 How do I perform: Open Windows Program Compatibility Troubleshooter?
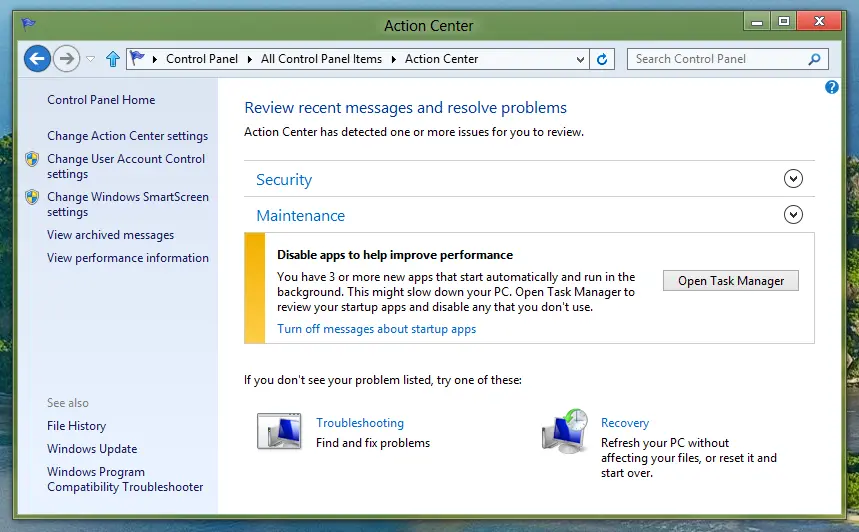125,479
